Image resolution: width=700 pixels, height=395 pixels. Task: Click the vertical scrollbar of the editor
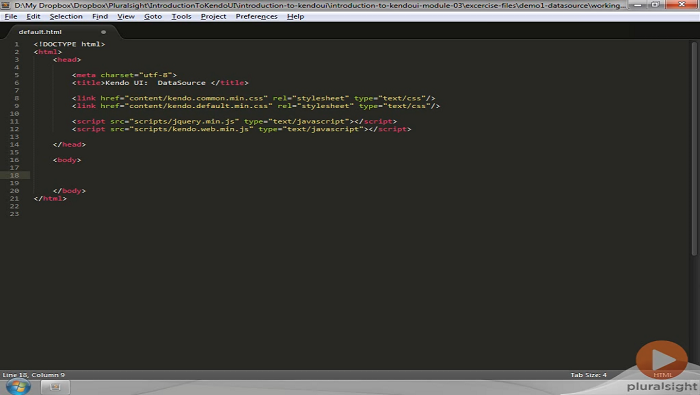694,149
